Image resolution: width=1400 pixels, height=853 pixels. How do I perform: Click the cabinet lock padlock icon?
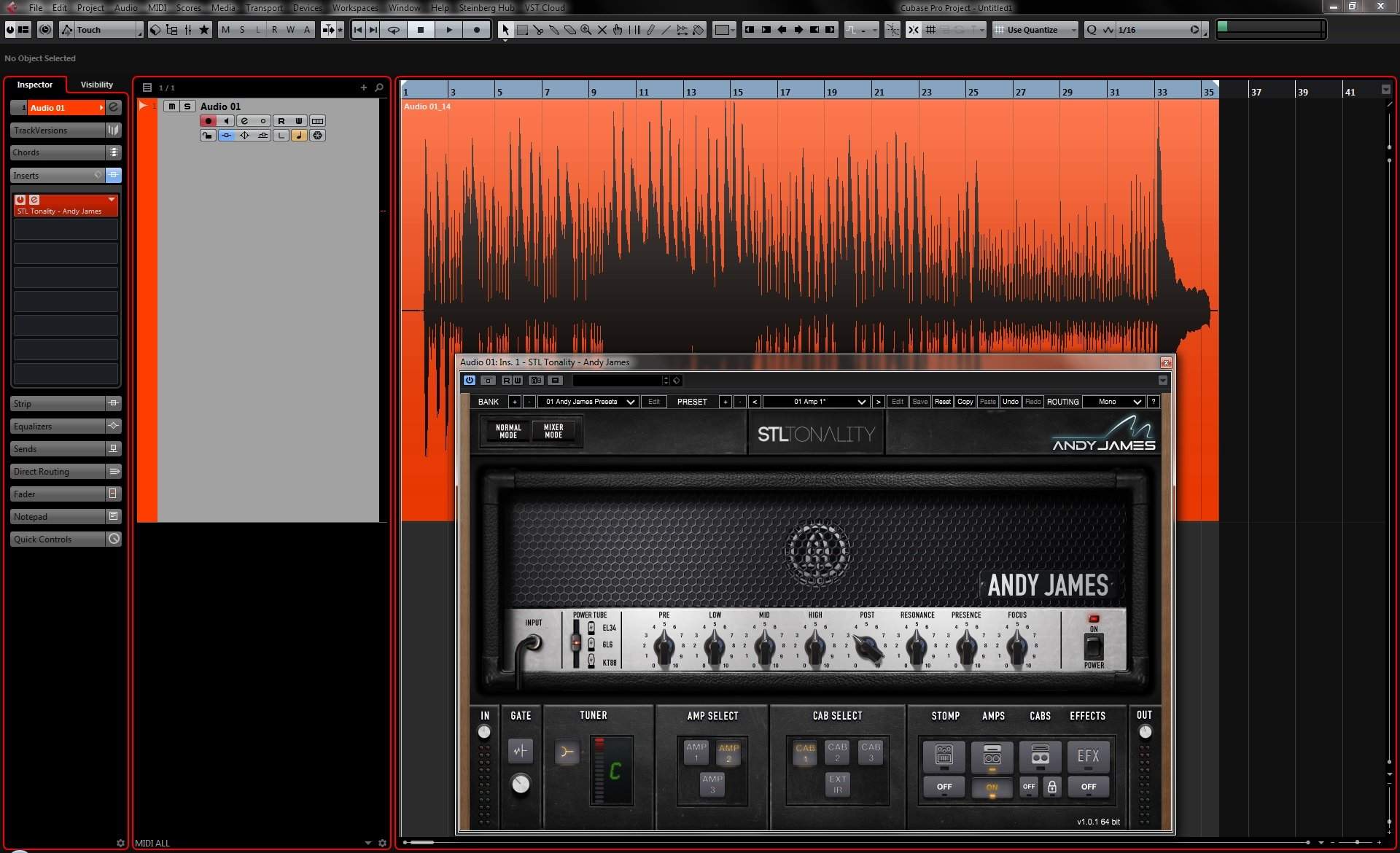1051,787
